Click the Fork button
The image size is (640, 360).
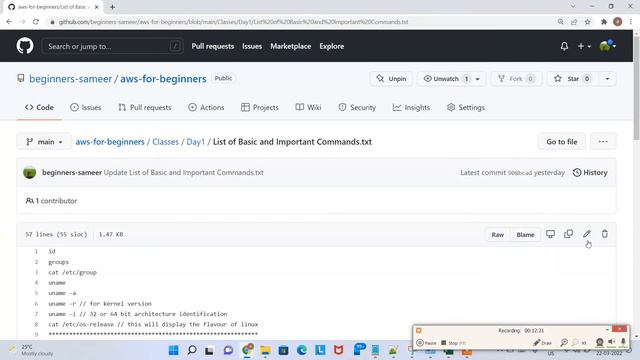516,79
